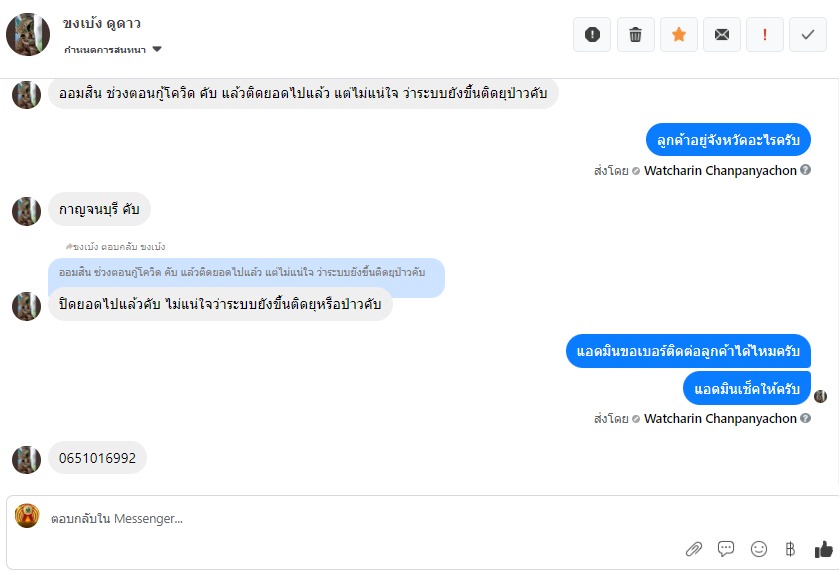Click the page avatar beside reply box
This screenshot has width=839, height=573.
point(27,516)
